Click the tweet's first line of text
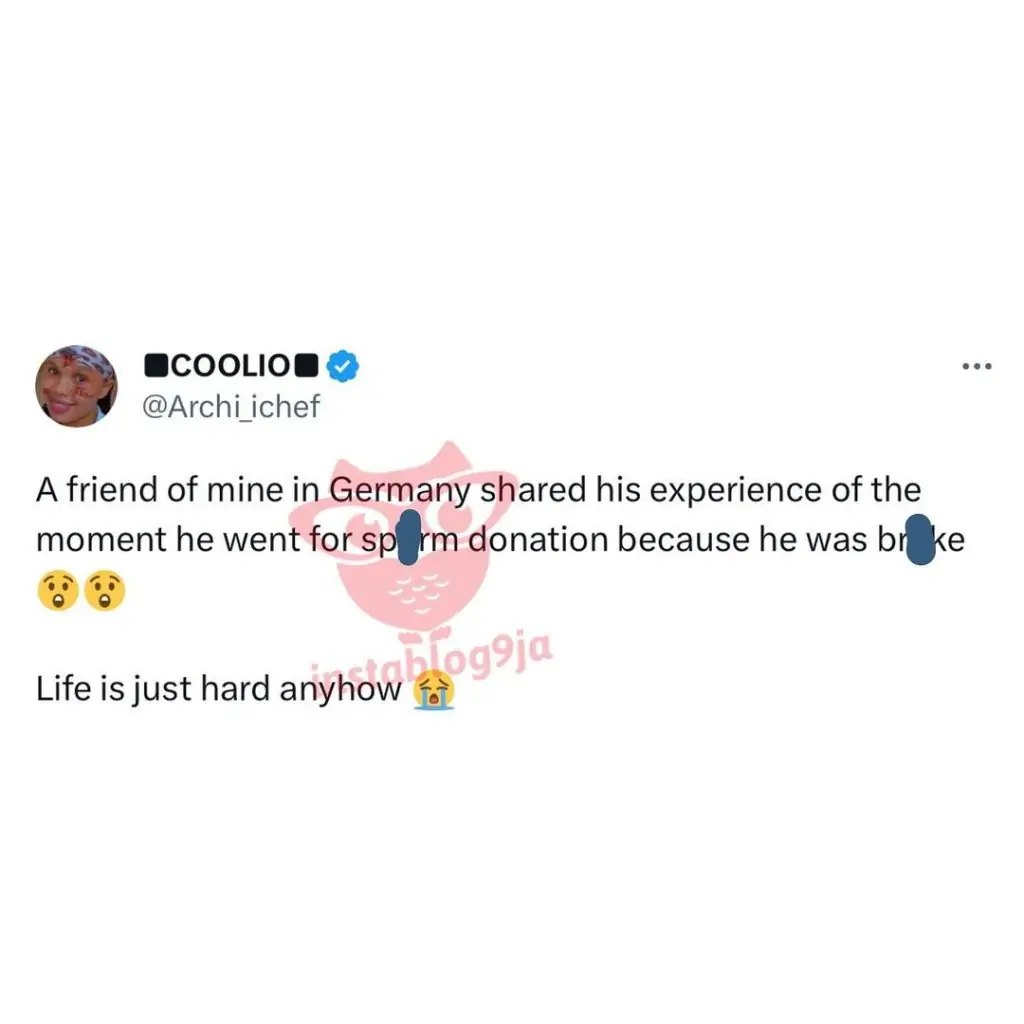Image resolution: width=1024 pixels, height=1024 pixels. click(x=478, y=491)
